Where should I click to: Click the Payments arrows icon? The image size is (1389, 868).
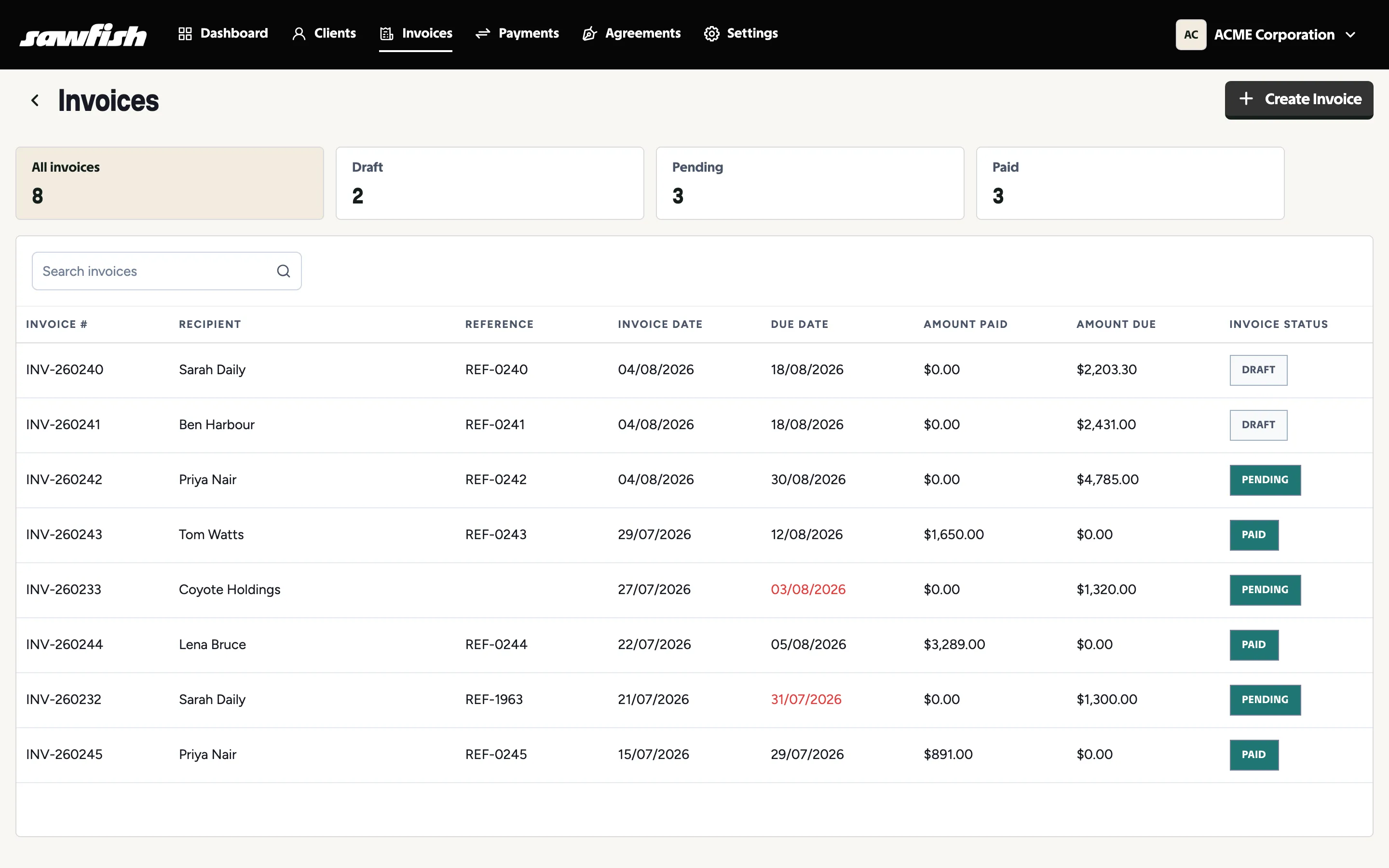(483, 34)
